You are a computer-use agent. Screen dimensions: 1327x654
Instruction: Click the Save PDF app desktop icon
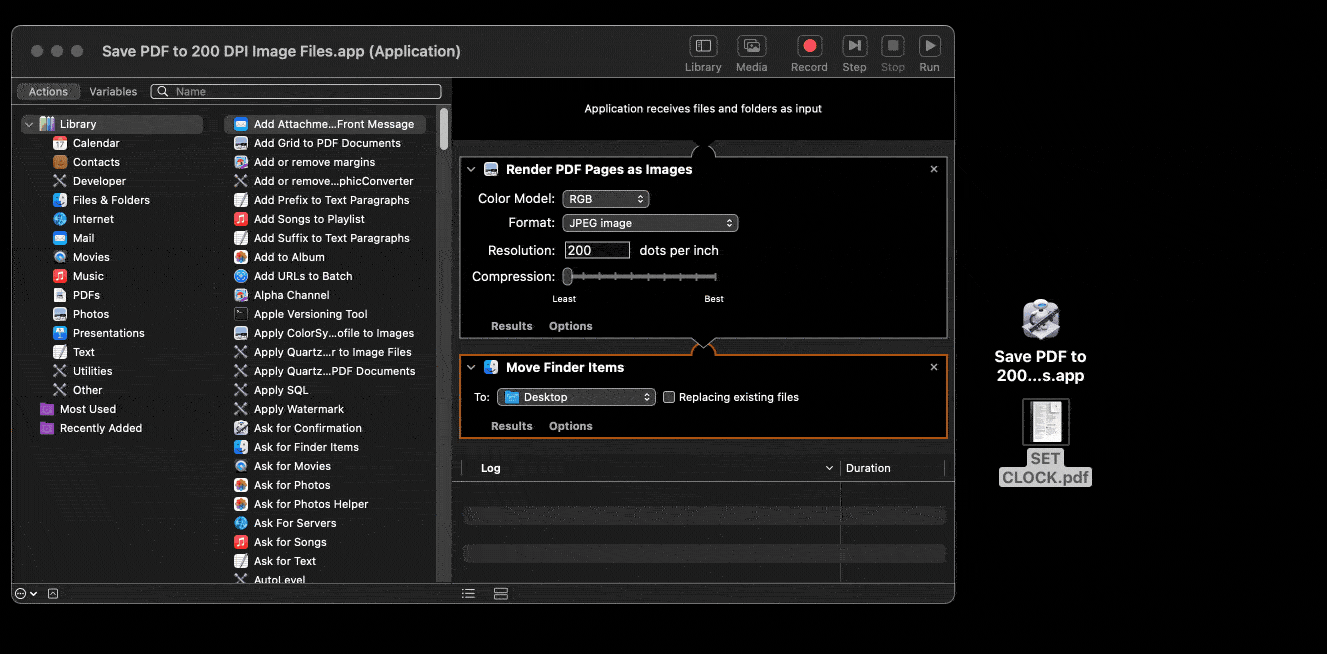click(x=1040, y=320)
